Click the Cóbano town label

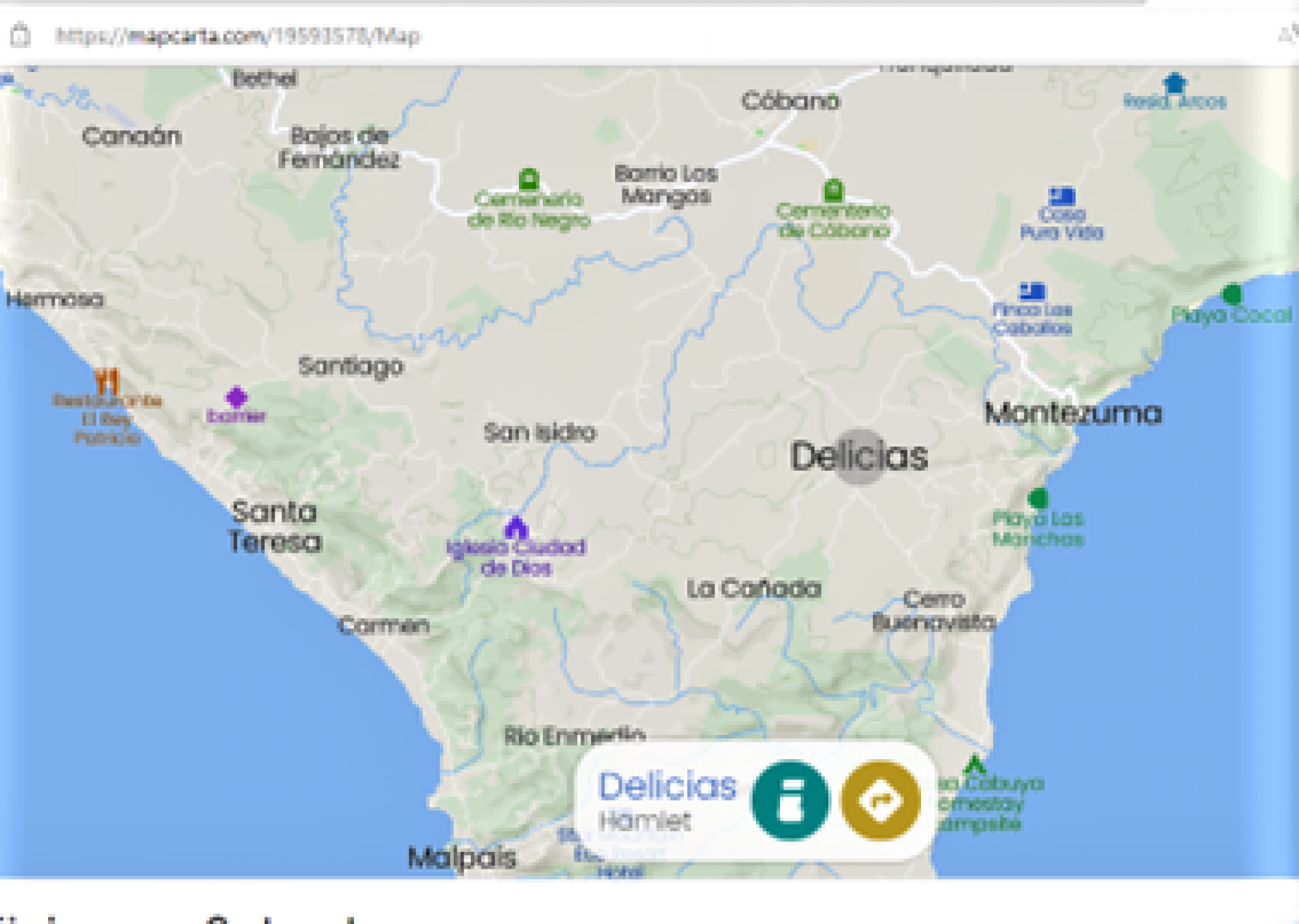coord(790,101)
